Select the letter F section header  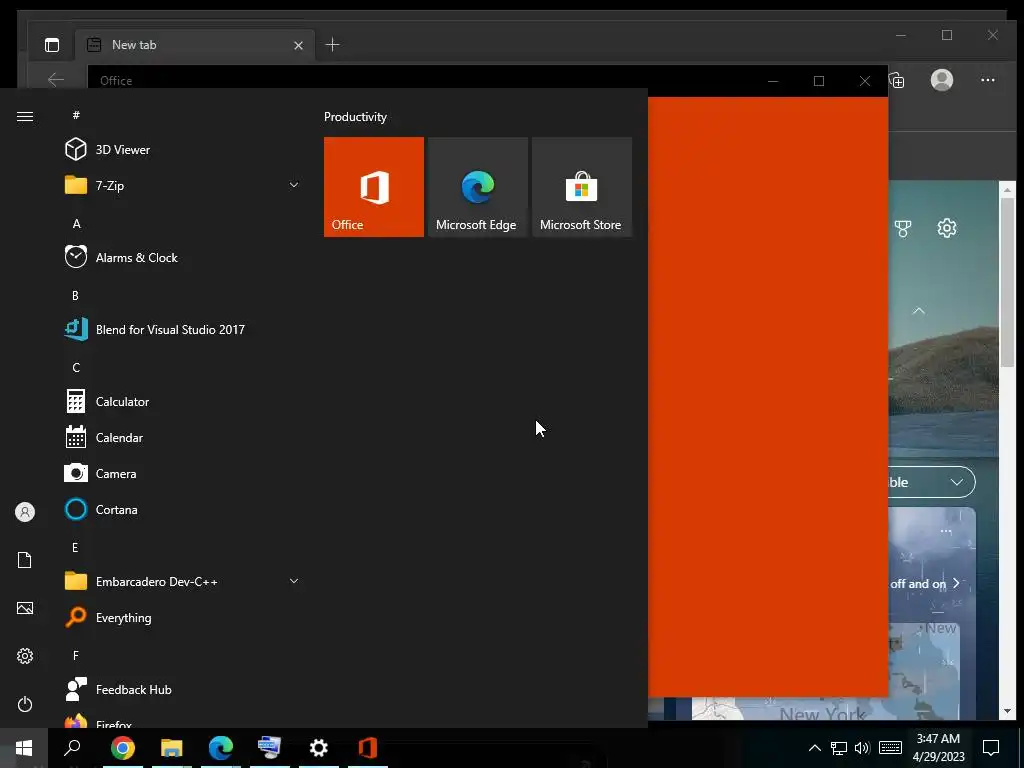(x=75, y=655)
